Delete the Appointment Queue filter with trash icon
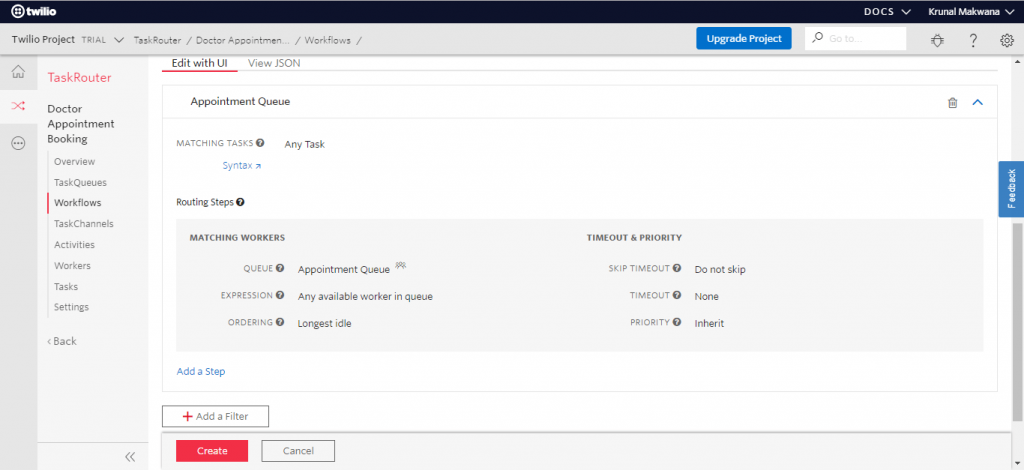Image resolution: width=1024 pixels, height=470 pixels. [x=953, y=102]
